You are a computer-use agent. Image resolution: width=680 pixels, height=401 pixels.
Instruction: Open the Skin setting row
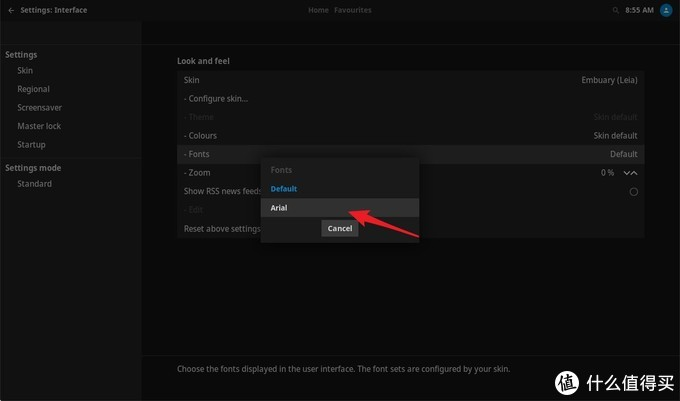[x=410, y=80]
